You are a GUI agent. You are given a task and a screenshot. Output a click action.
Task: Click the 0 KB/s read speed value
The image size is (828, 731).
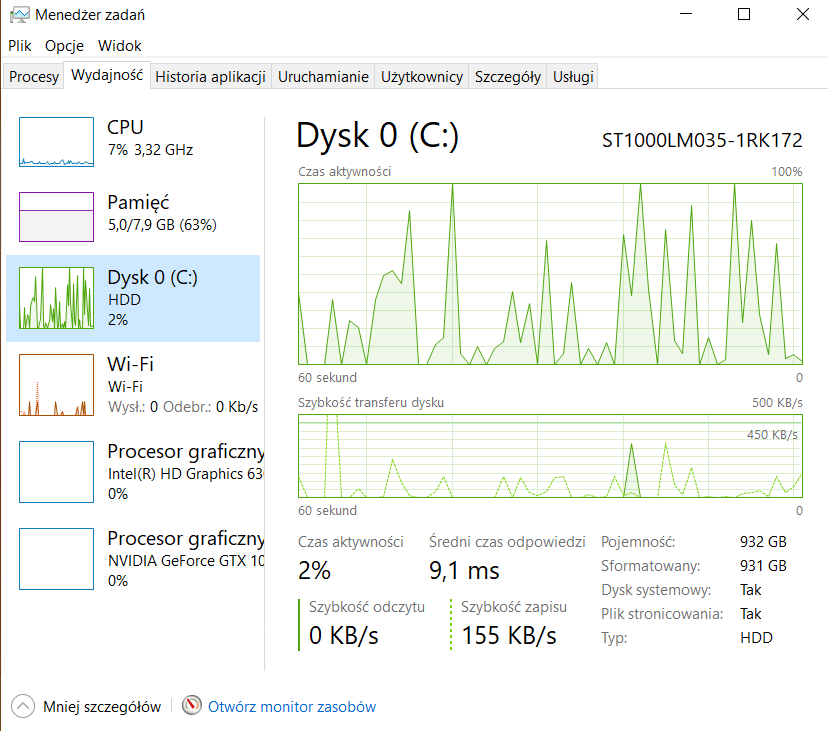point(344,635)
